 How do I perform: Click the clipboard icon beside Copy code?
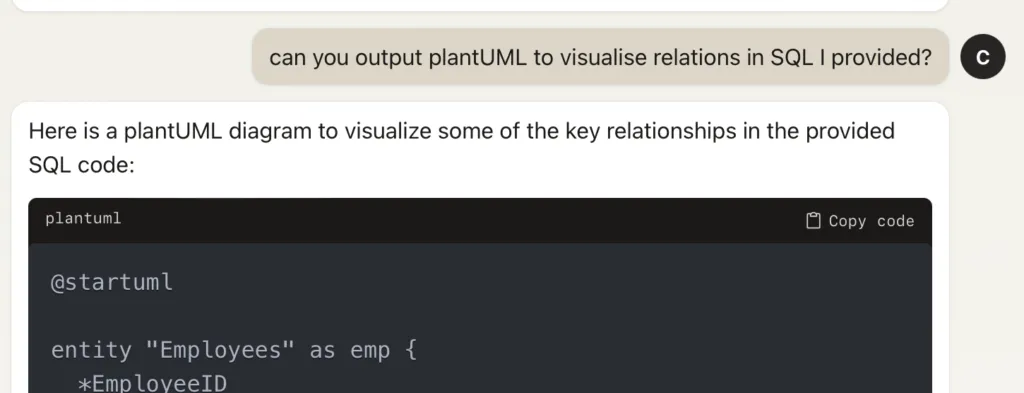(813, 221)
